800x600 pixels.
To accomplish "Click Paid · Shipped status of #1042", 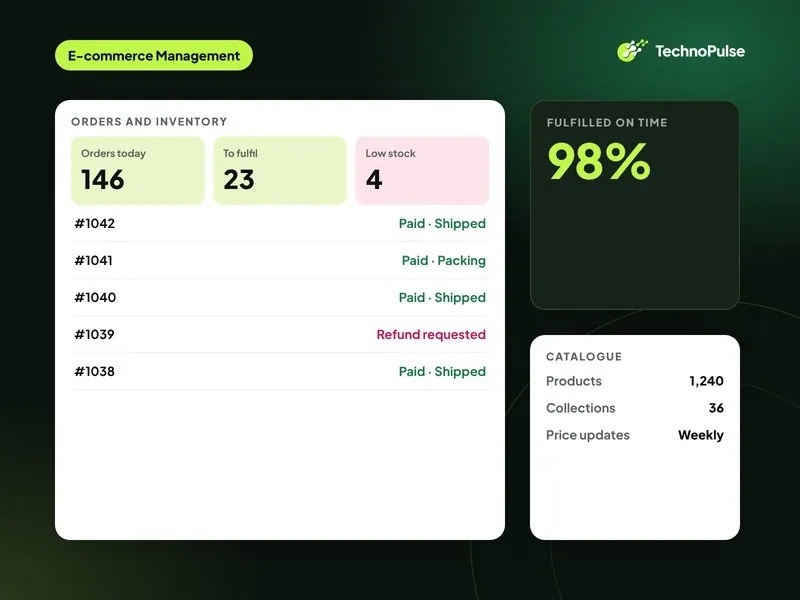I will click(x=442, y=223).
